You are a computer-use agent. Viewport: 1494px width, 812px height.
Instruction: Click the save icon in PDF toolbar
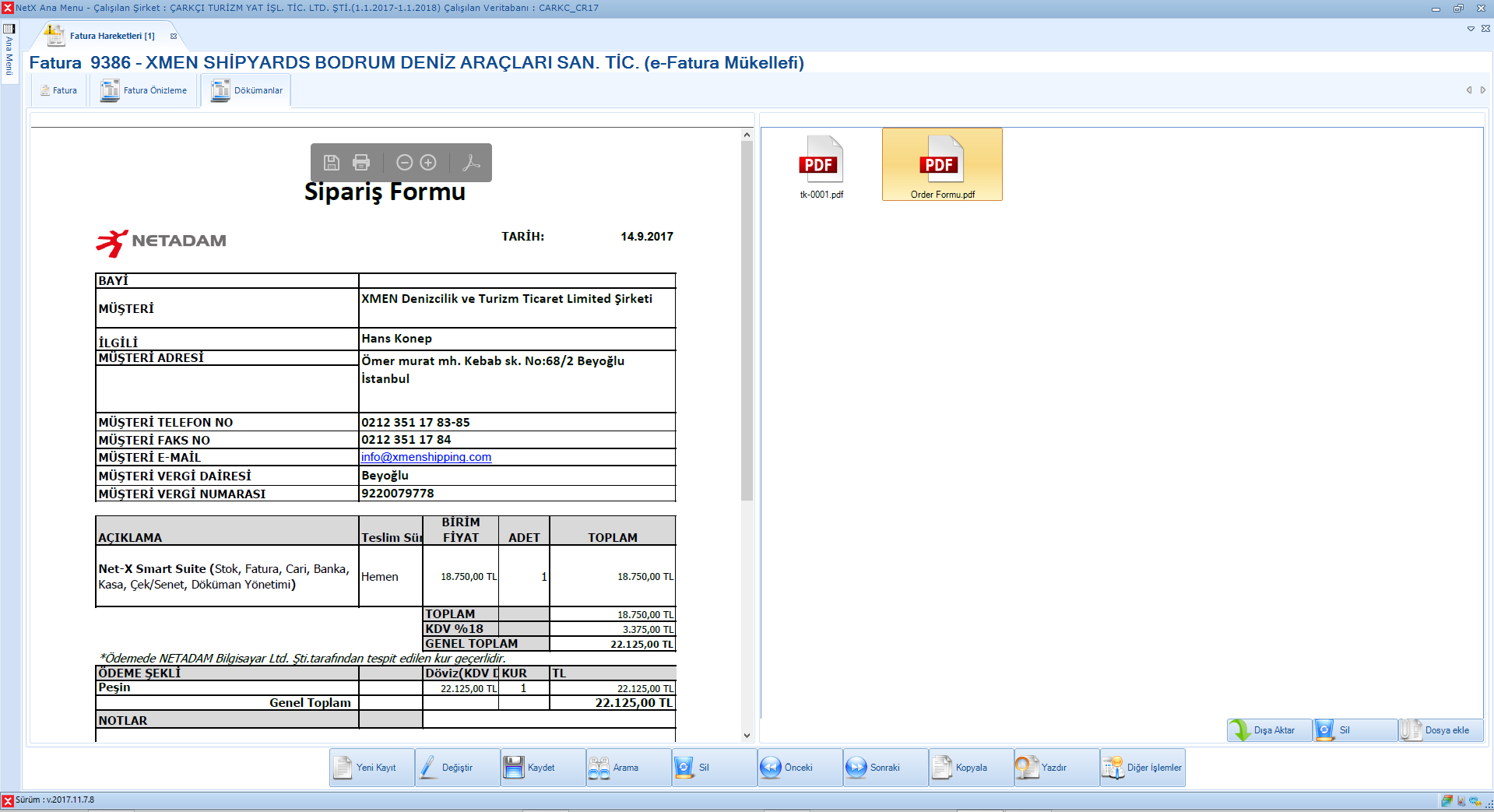tap(332, 162)
